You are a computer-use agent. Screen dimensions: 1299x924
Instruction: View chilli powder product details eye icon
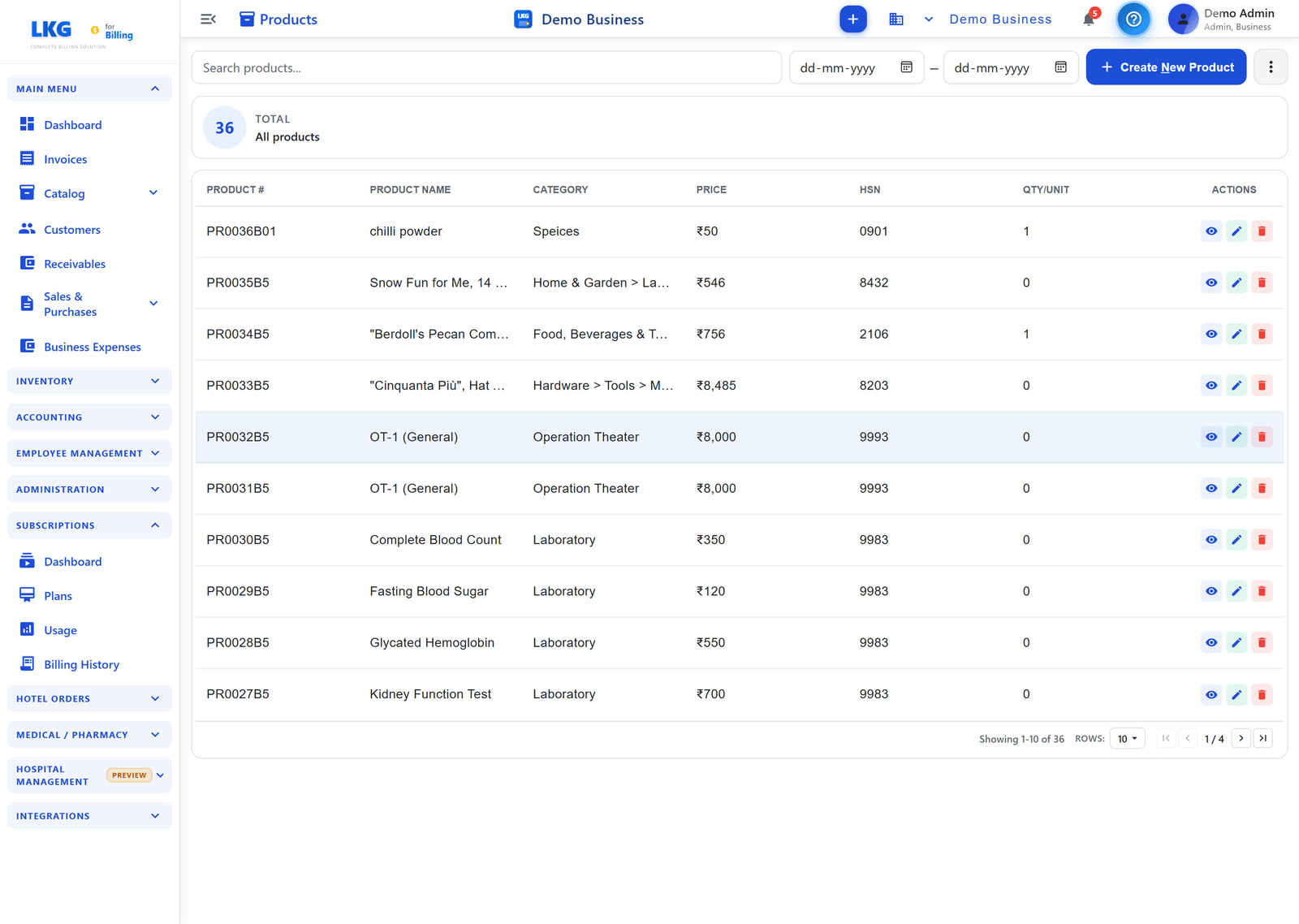1211,231
